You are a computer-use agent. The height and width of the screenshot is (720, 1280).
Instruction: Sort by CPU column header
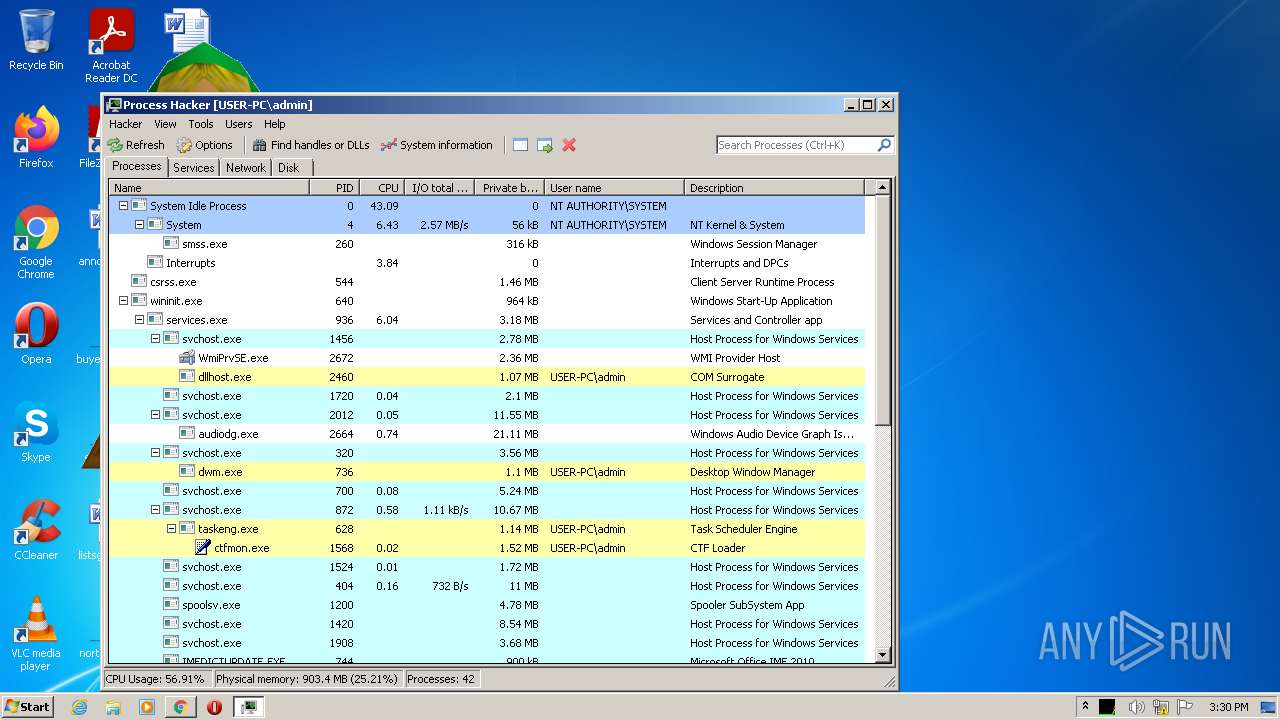(381, 188)
